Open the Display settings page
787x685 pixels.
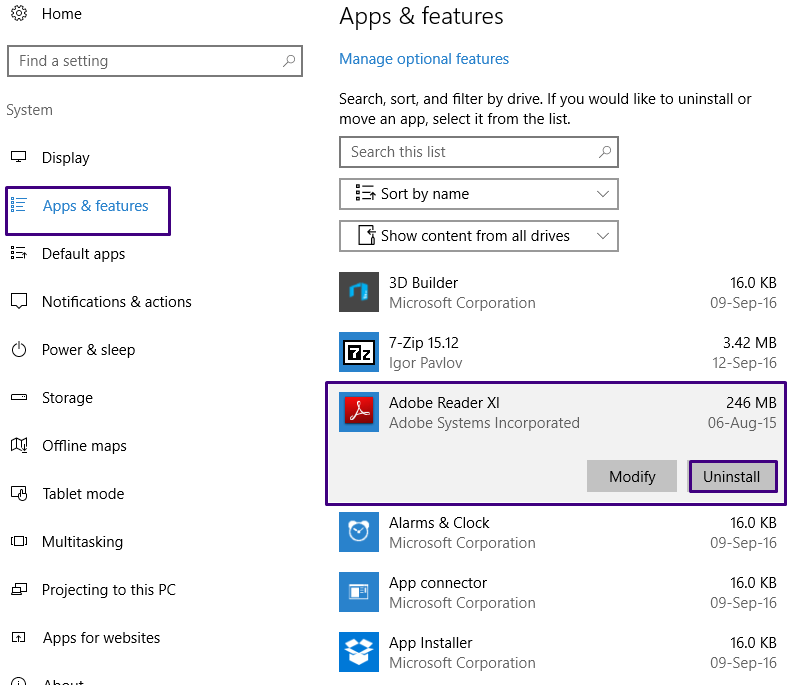(66, 158)
